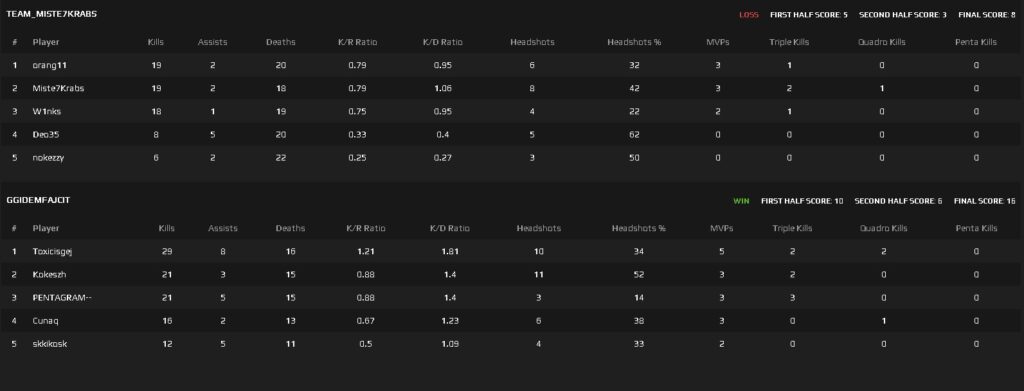1024x391 pixels.
Task: Open GGIDEMFAJCIT team title
Action: tap(38, 200)
